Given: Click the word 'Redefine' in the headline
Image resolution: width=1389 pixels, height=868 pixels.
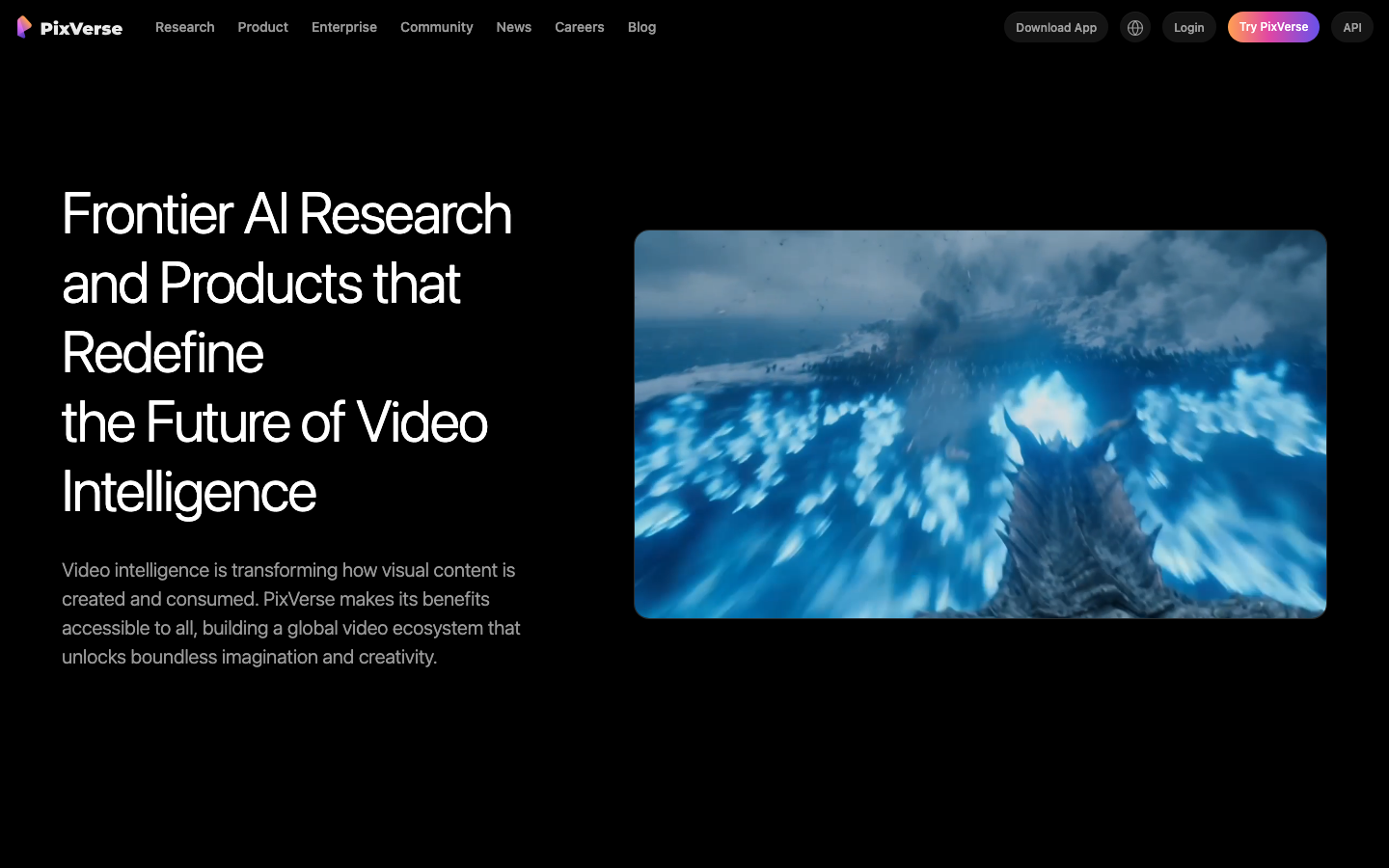Looking at the screenshot, I should [162, 353].
